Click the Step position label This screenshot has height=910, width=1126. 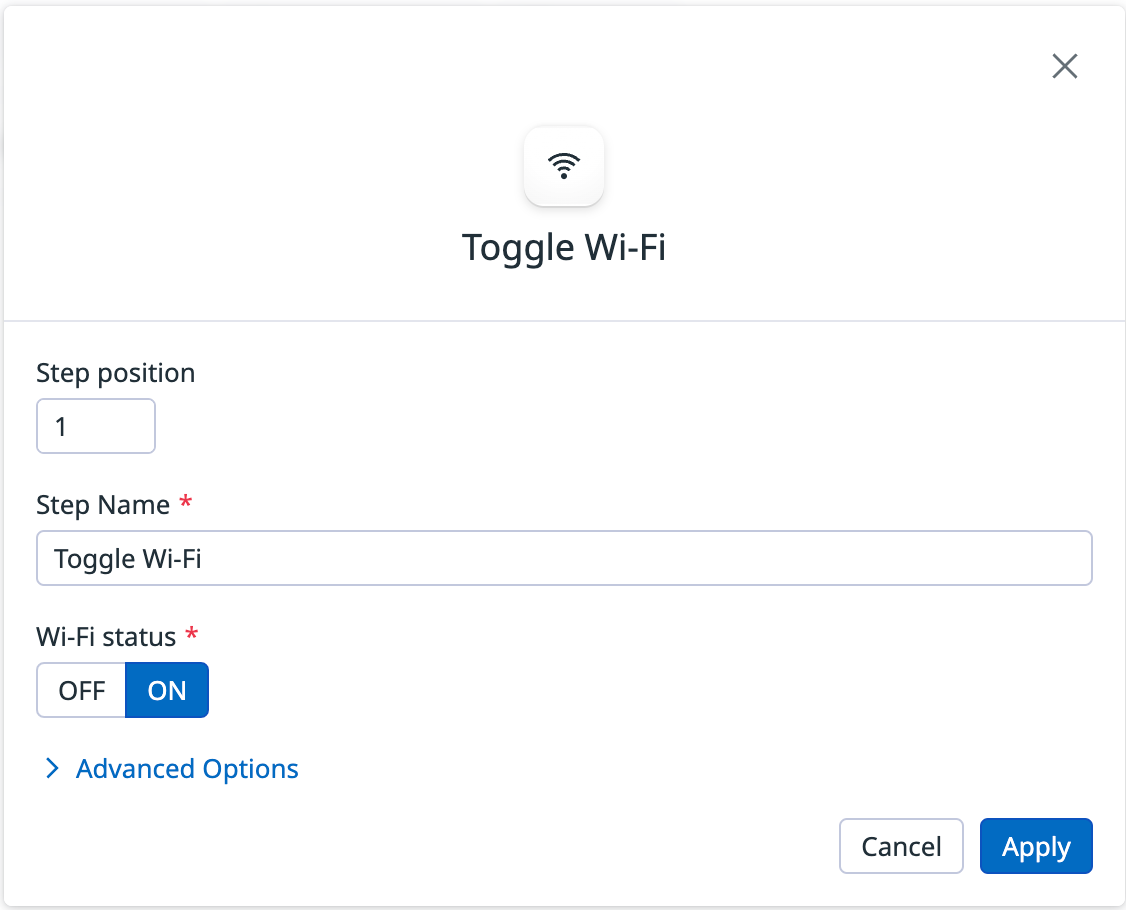click(116, 373)
